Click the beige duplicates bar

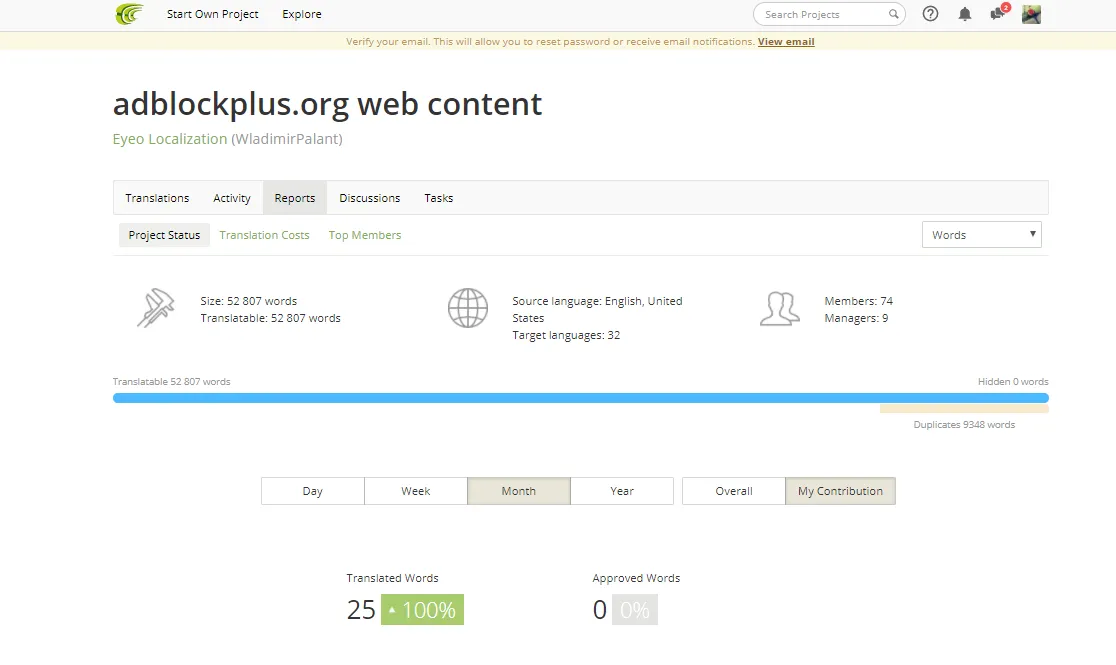tap(964, 409)
